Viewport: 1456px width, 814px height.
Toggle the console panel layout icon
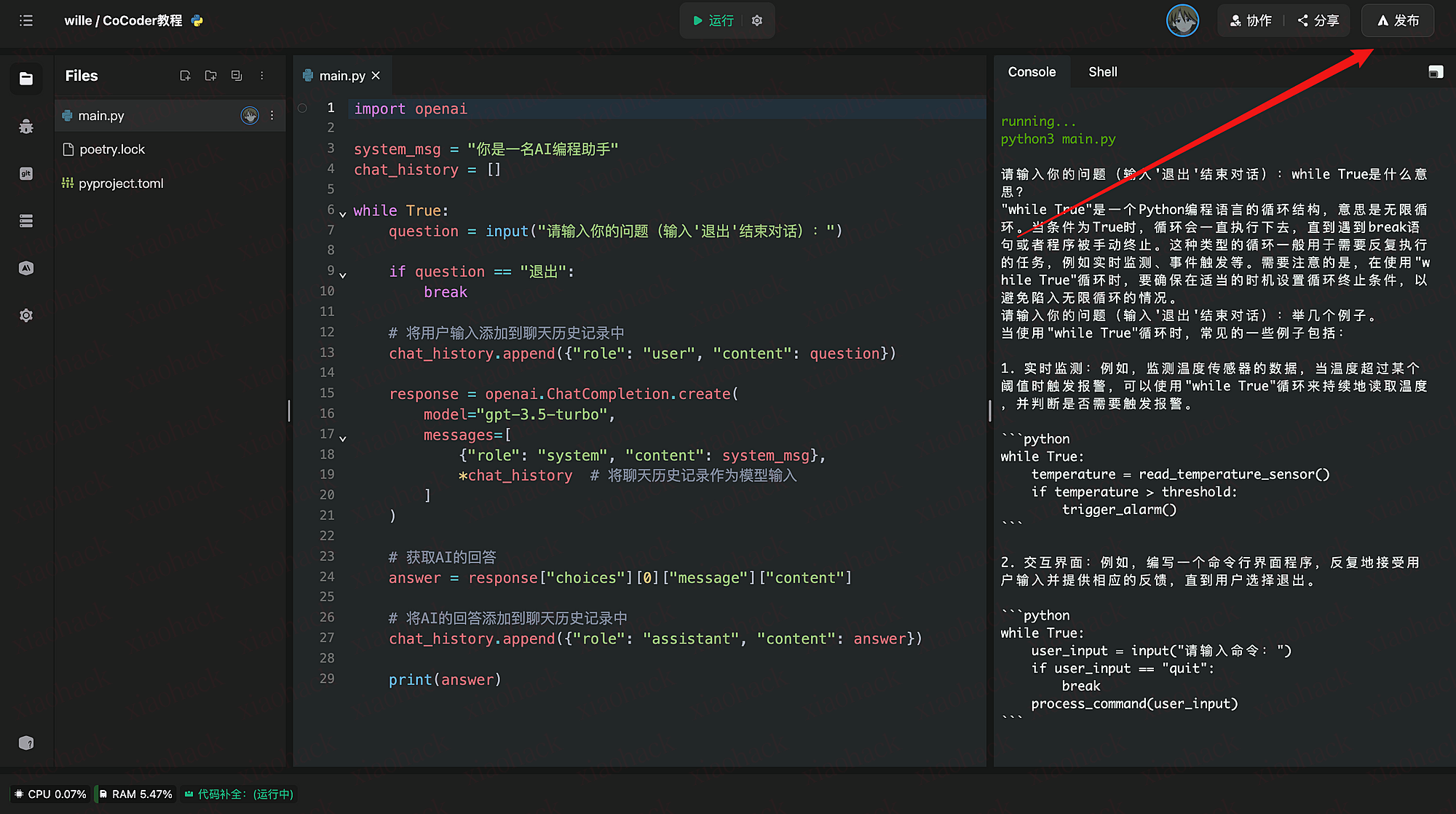(x=1436, y=72)
